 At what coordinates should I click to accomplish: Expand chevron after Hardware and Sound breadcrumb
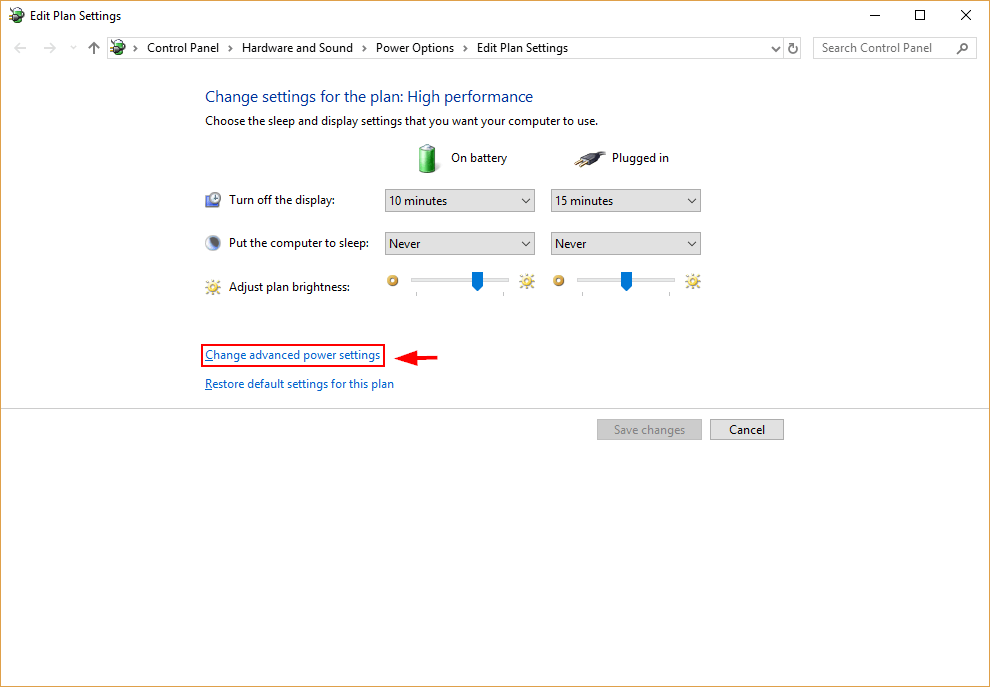pyautogui.click(x=364, y=48)
